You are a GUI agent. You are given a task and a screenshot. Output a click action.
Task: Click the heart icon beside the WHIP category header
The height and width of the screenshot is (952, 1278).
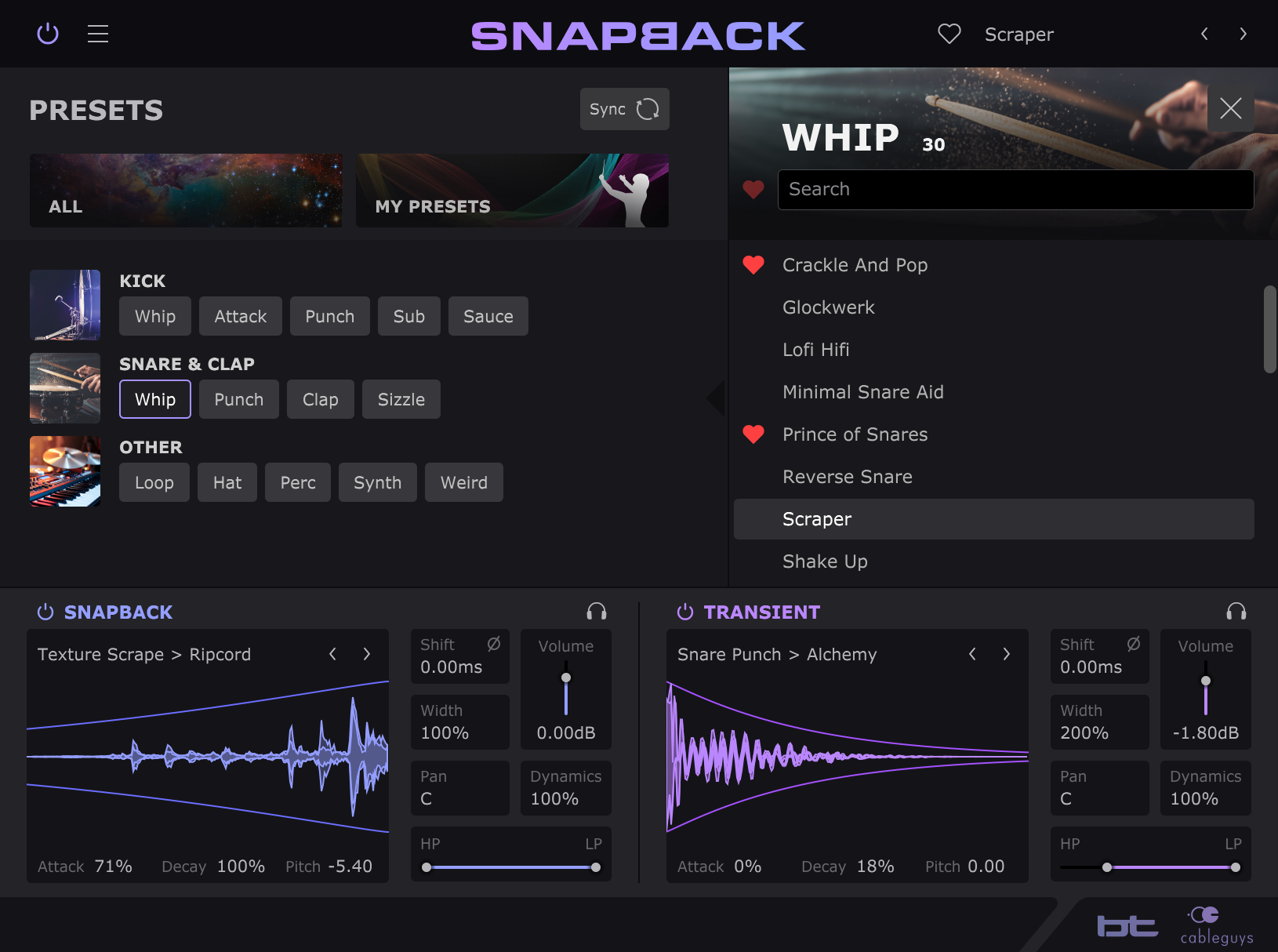pyautogui.click(x=753, y=189)
